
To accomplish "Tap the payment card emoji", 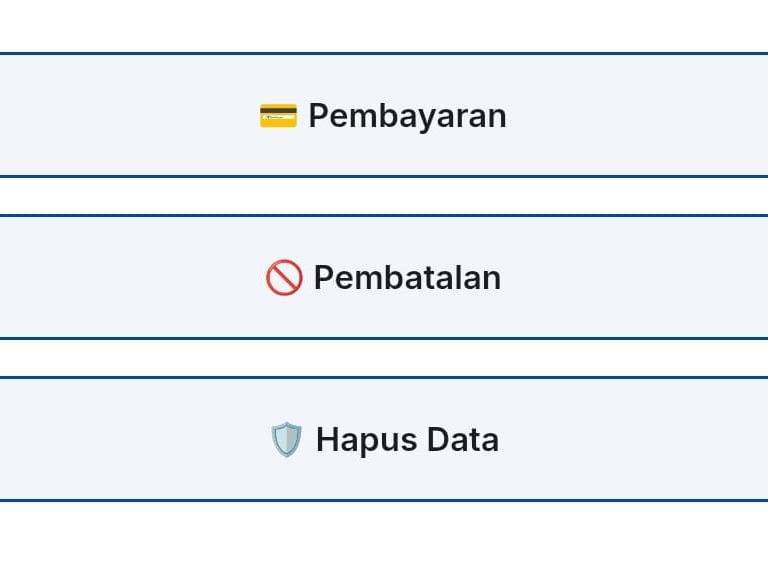I will click(x=278, y=116).
